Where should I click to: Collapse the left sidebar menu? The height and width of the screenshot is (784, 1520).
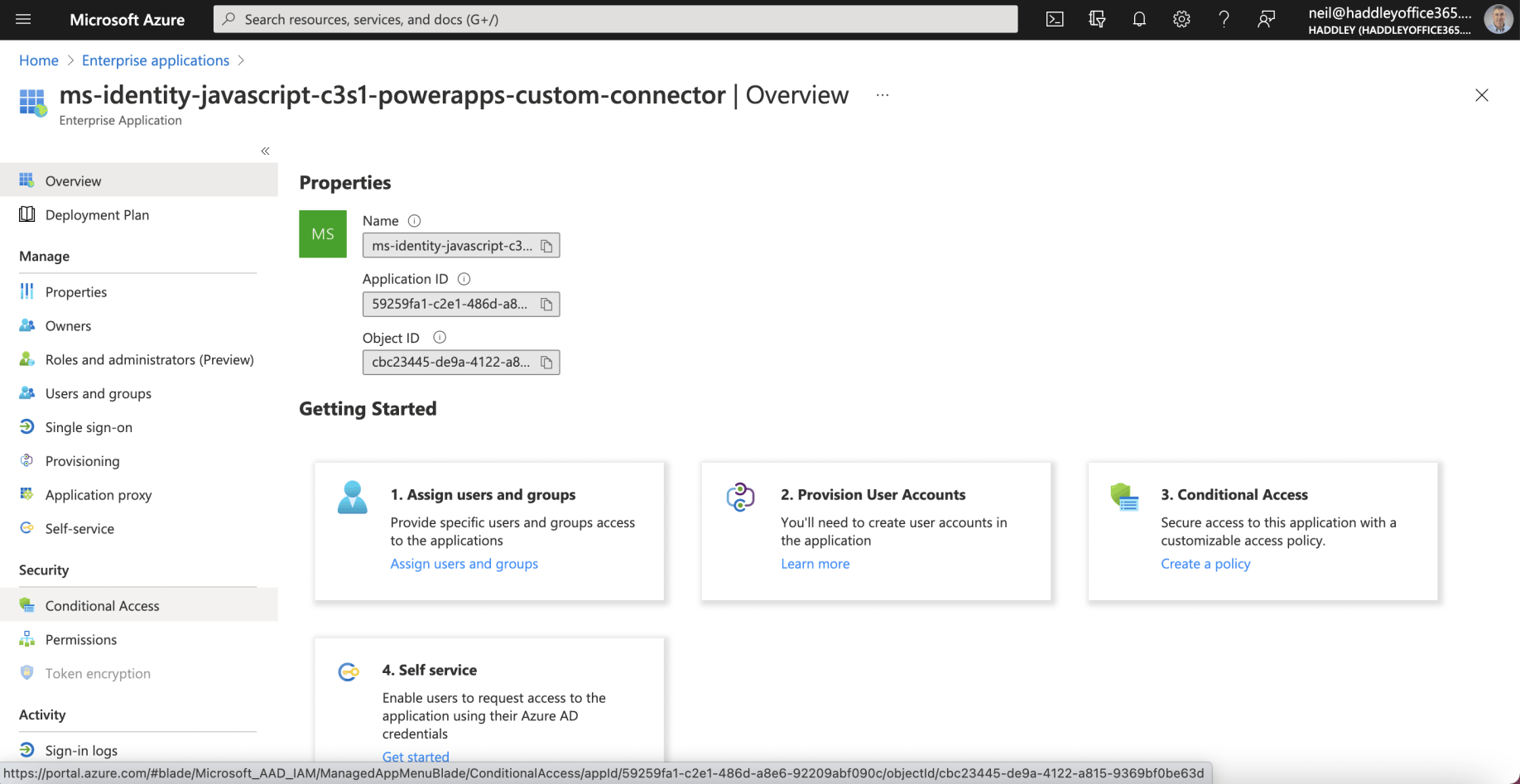point(265,151)
